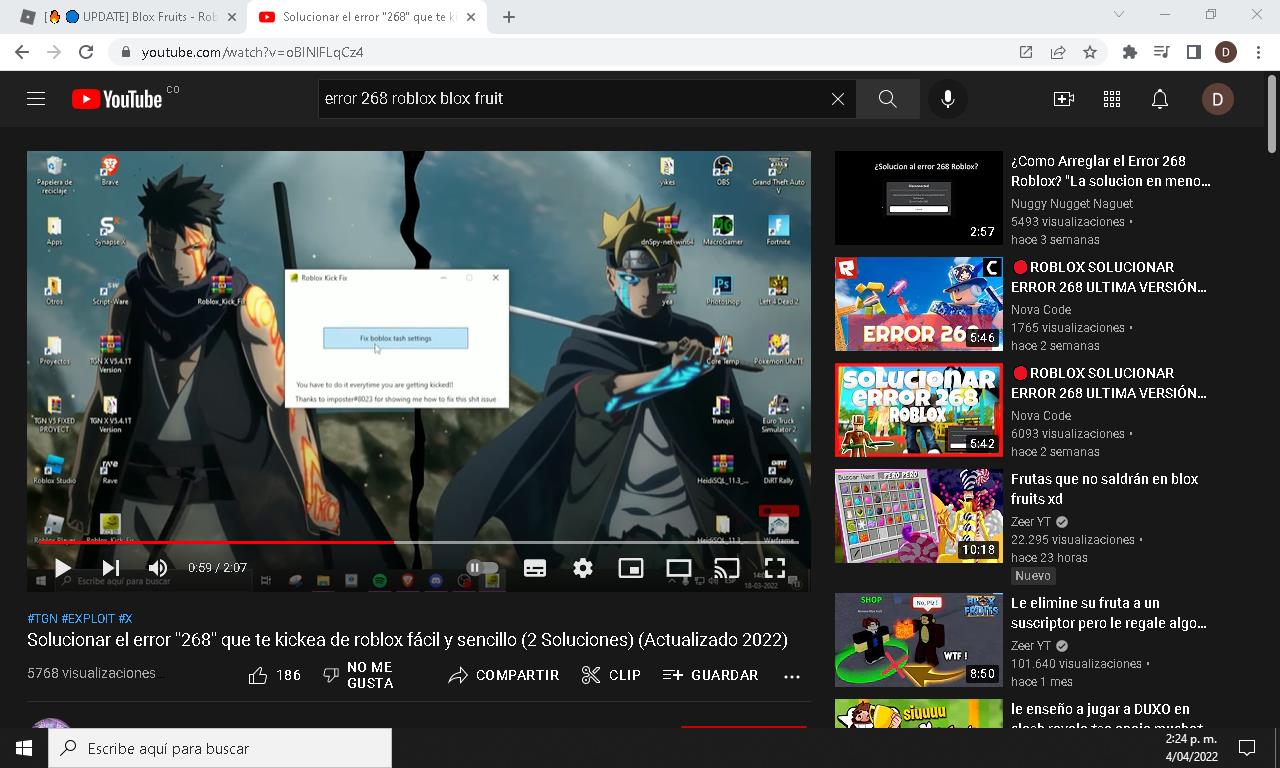Open the miniplayer from the player controls
Image resolution: width=1280 pixels, height=768 pixels.
coord(630,568)
